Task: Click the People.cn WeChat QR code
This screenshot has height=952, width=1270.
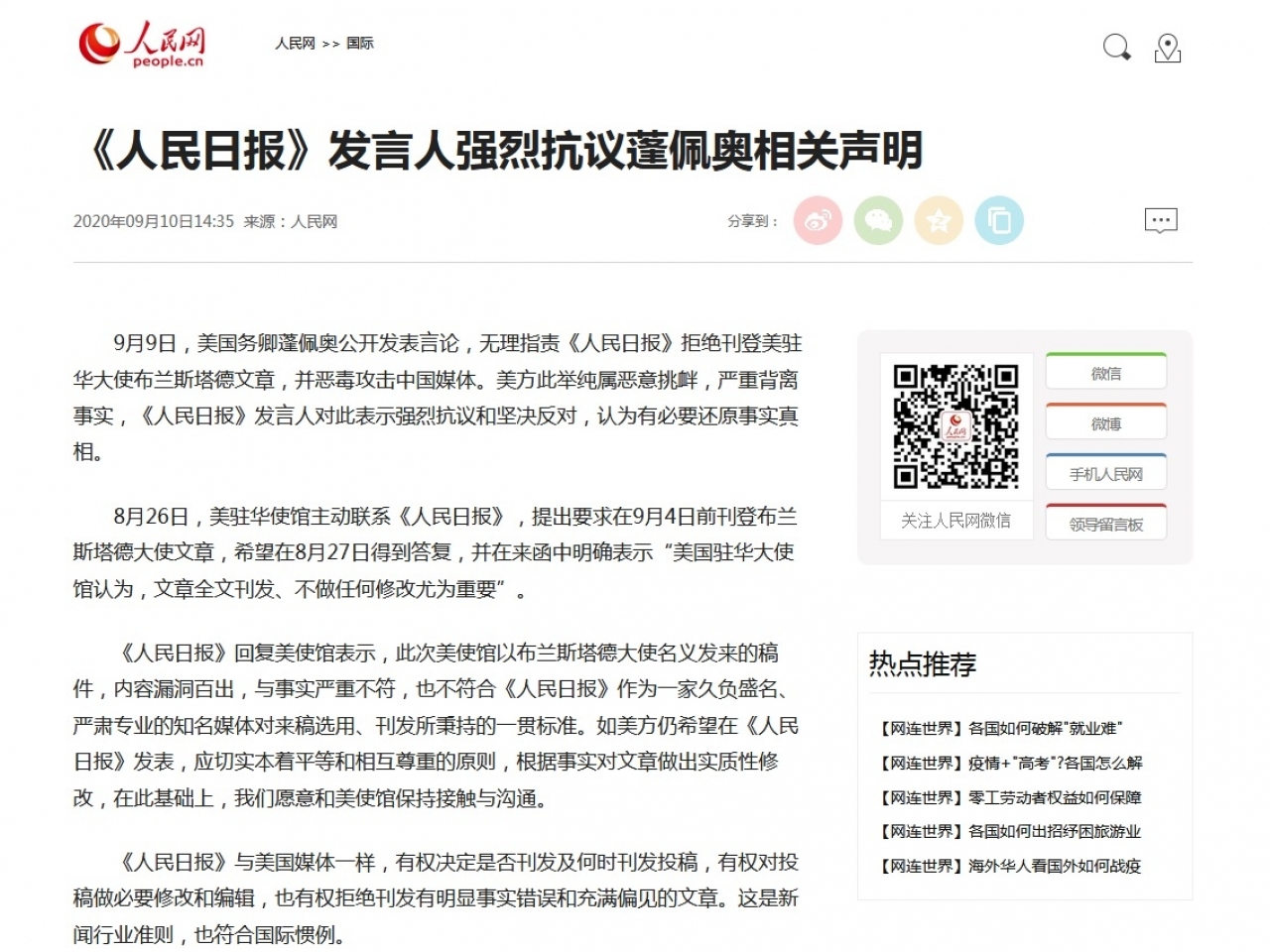Action: (955, 426)
